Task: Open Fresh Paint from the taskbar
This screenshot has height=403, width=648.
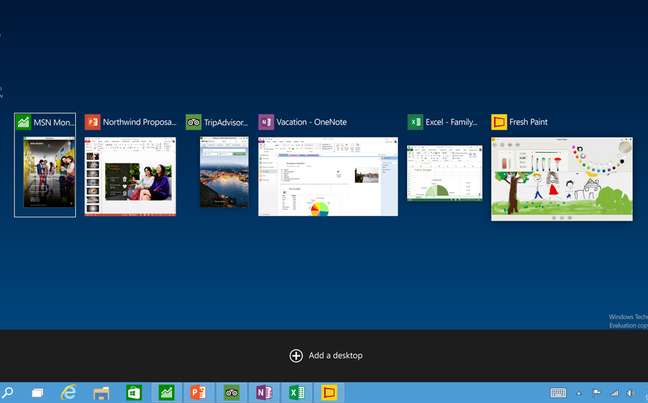Action: [329, 393]
